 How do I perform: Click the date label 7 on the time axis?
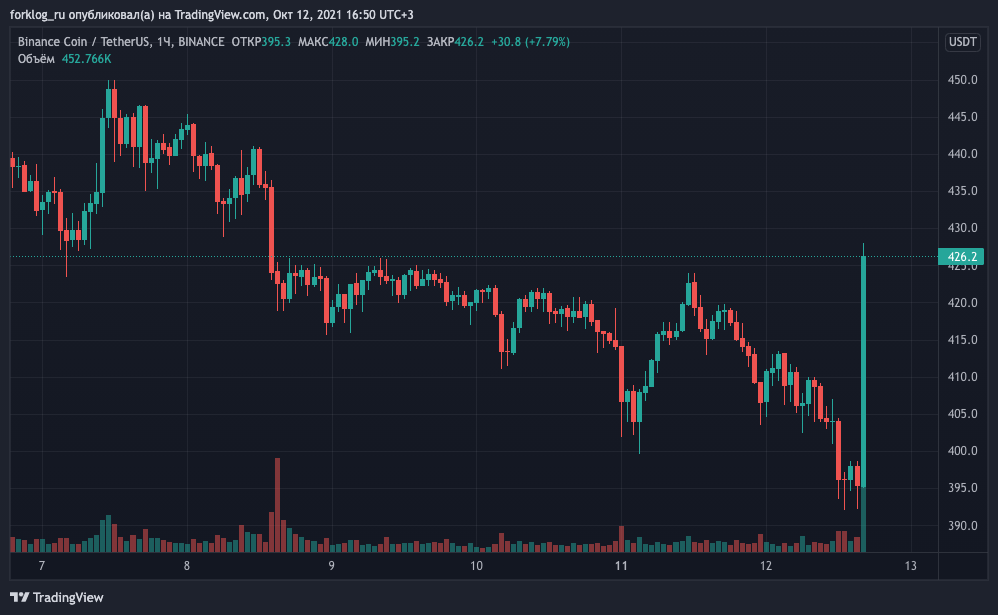tap(42, 565)
